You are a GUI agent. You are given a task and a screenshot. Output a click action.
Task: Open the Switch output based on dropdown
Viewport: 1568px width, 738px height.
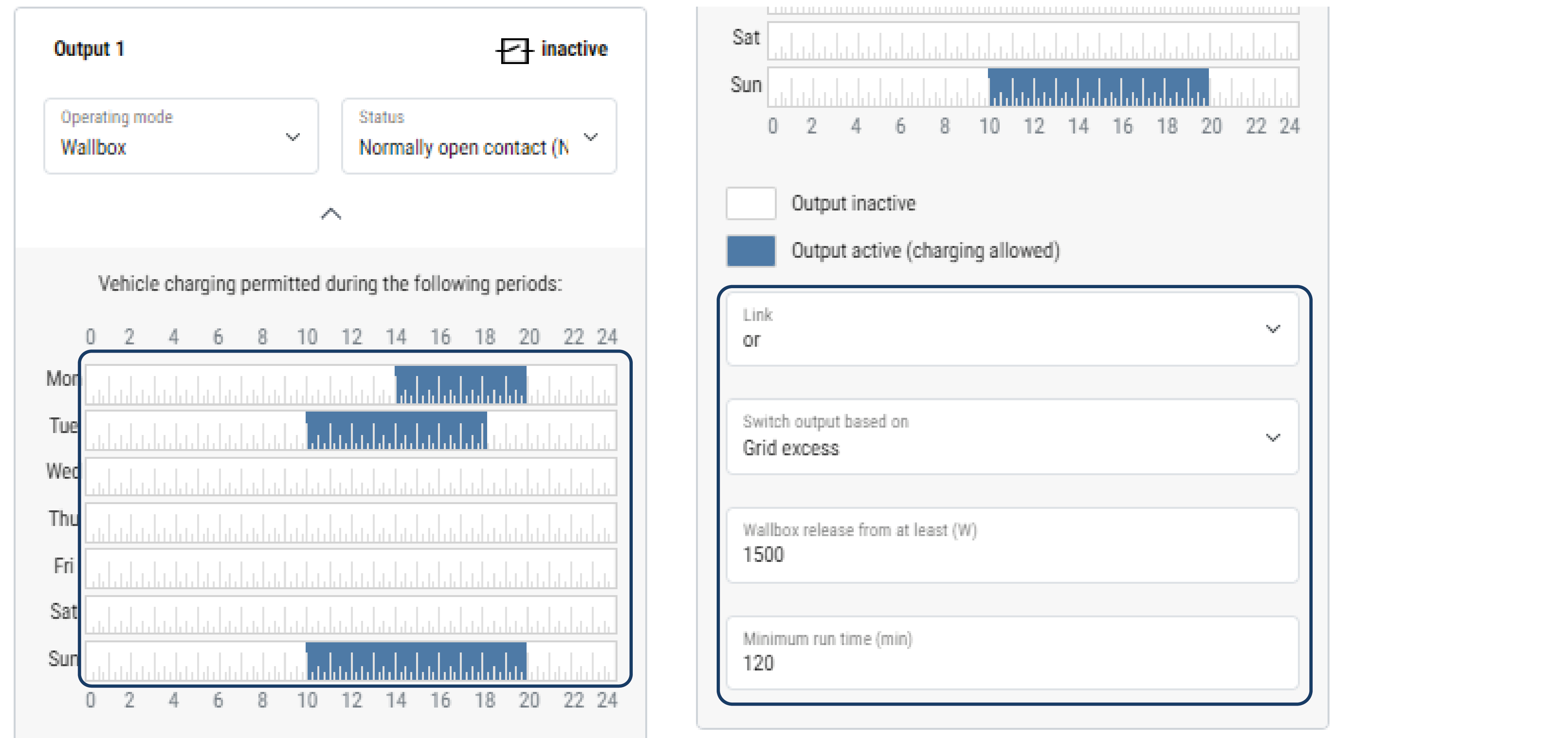click(1012, 437)
